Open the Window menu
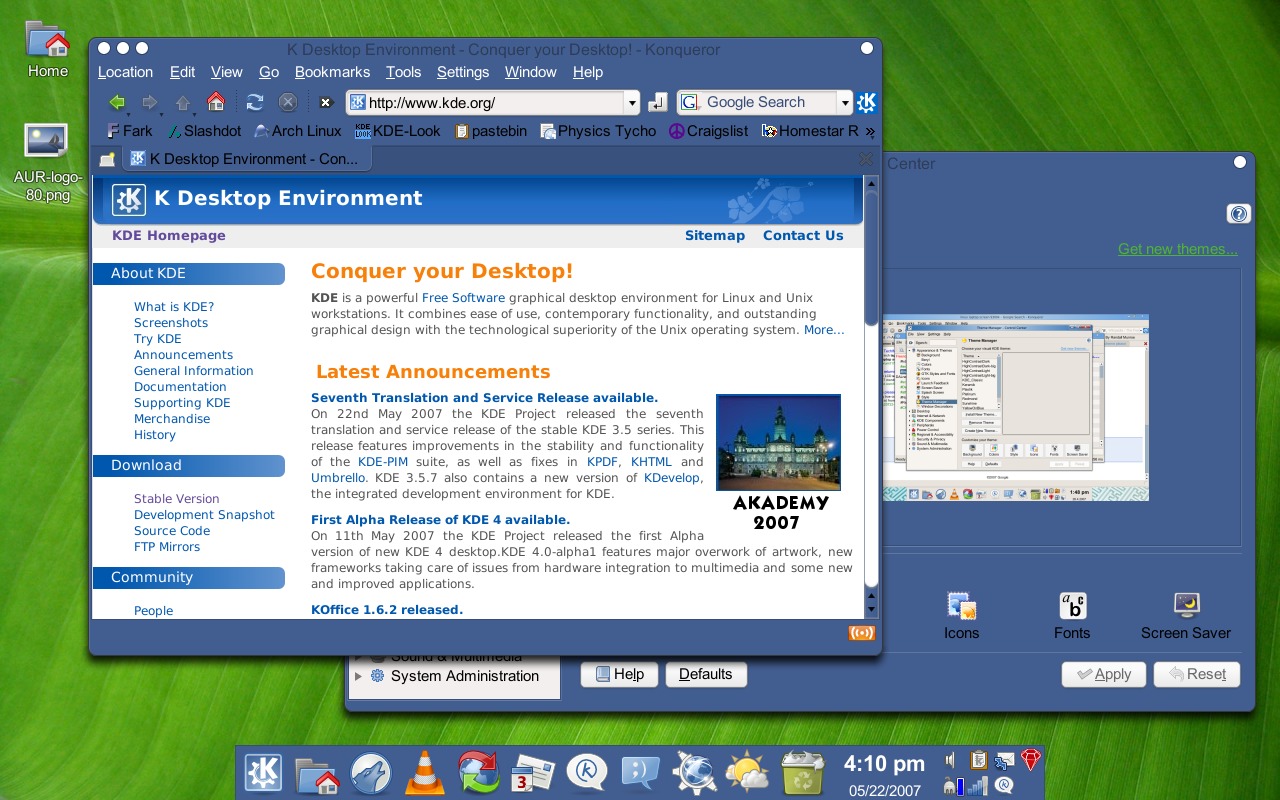The height and width of the screenshot is (800, 1280). (x=530, y=72)
